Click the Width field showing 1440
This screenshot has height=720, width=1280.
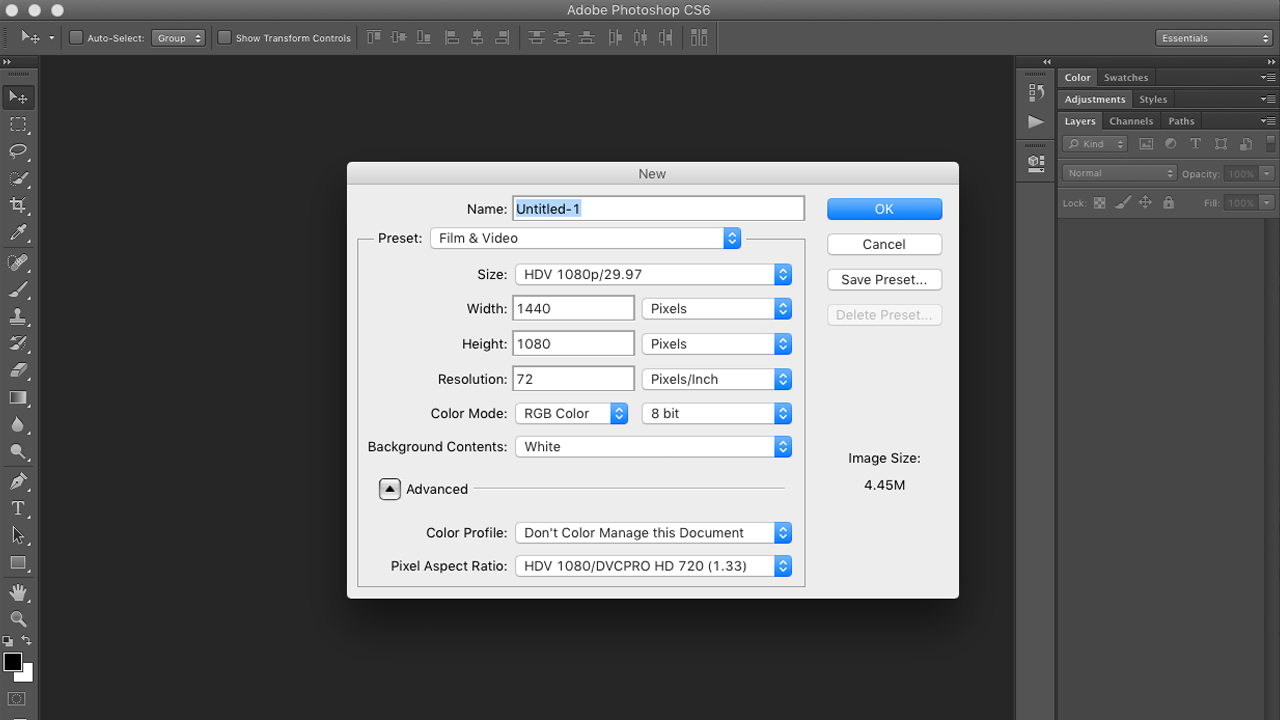pyautogui.click(x=573, y=308)
